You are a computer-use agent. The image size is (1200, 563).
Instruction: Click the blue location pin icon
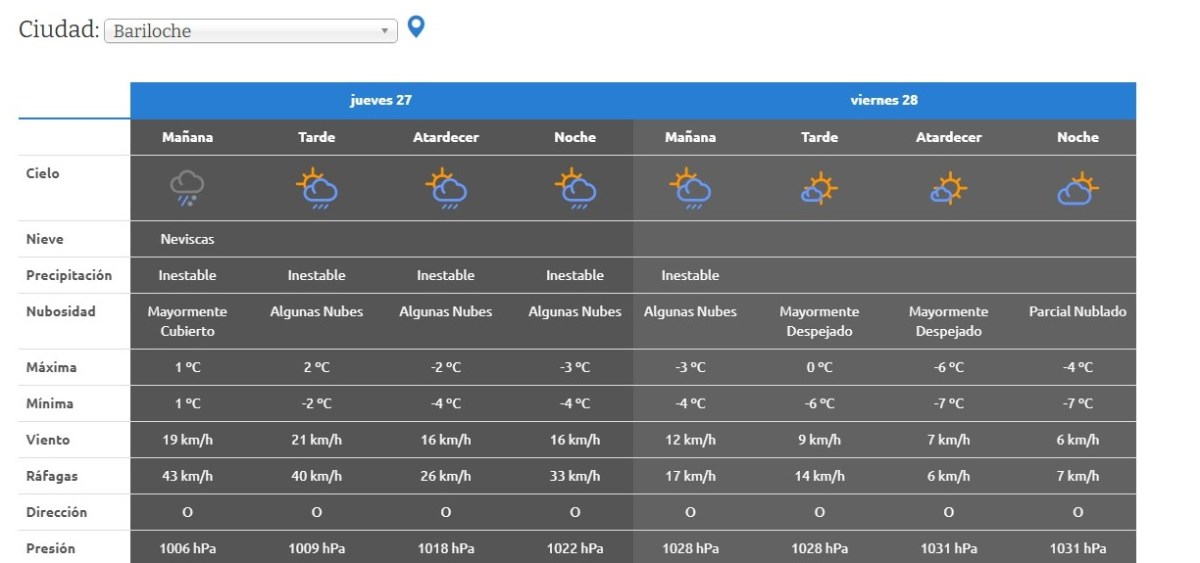(x=416, y=27)
